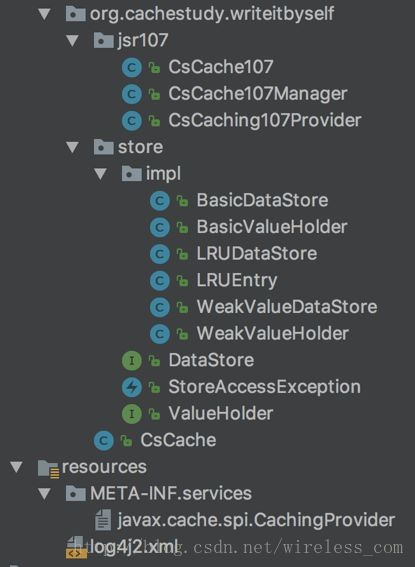415x567 pixels.
Task: Select the CsCaching107Provider class
Action: coord(265,121)
